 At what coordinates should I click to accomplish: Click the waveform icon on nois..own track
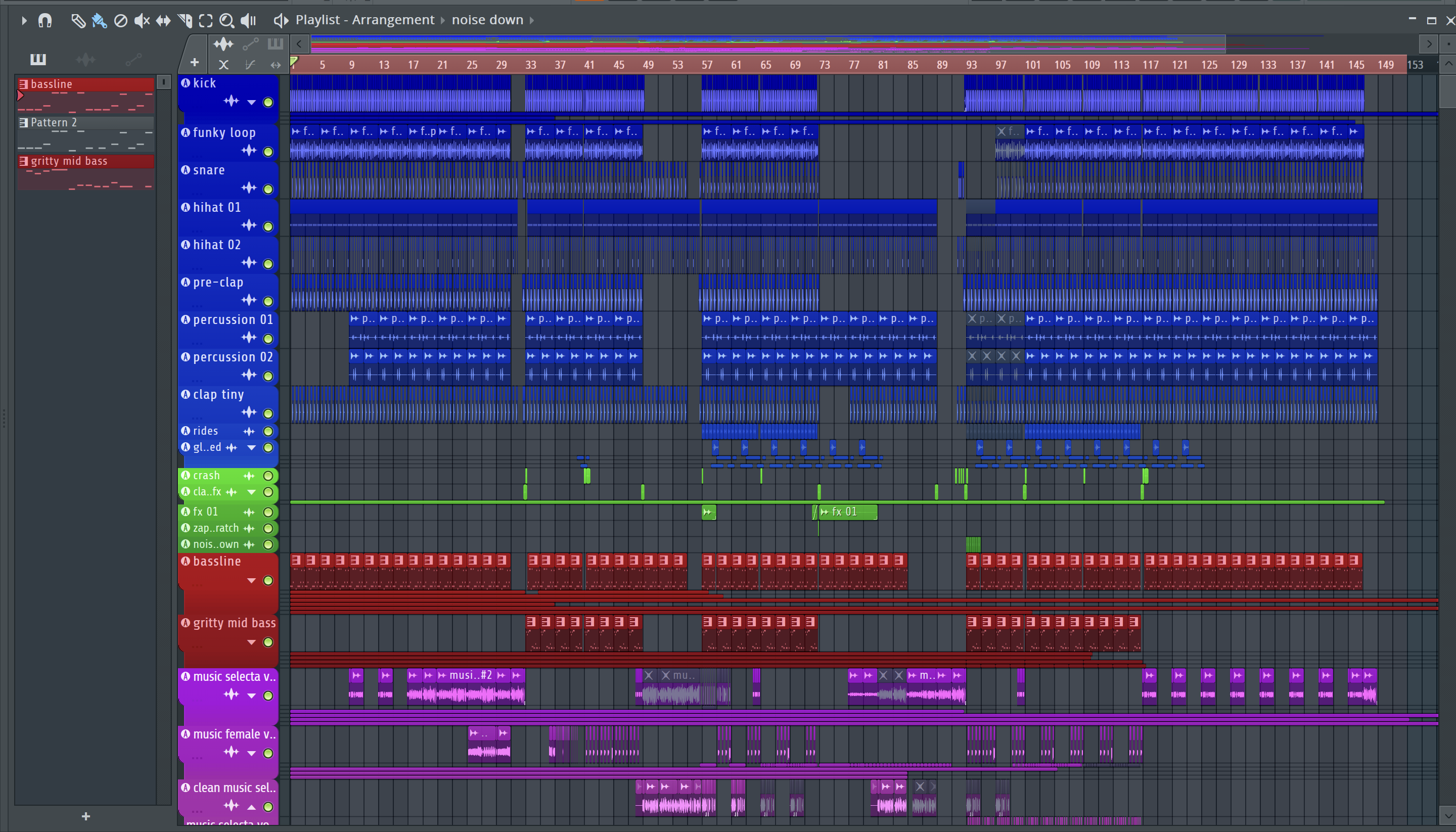point(249,544)
